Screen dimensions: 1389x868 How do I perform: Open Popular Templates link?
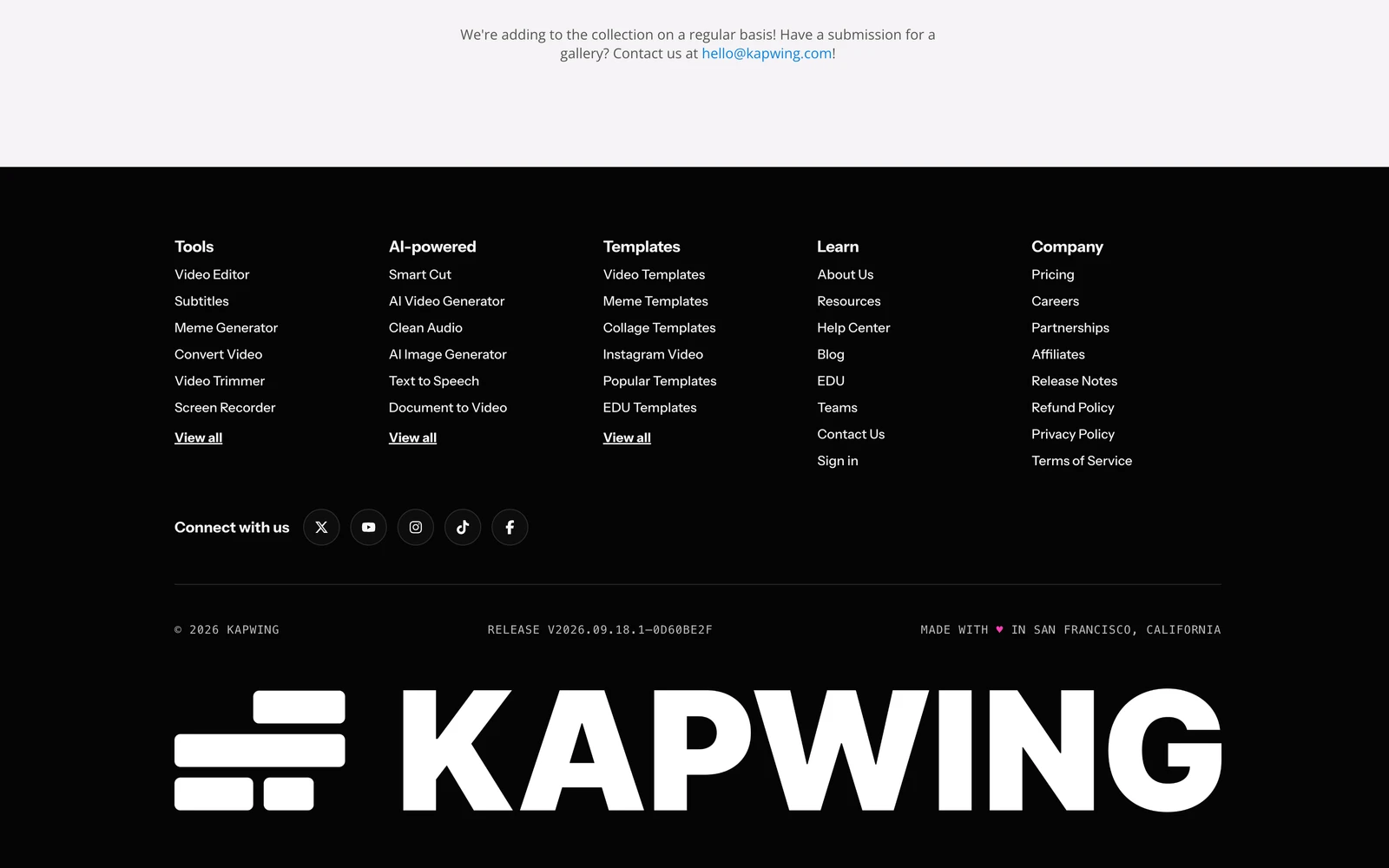coord(660,381)
